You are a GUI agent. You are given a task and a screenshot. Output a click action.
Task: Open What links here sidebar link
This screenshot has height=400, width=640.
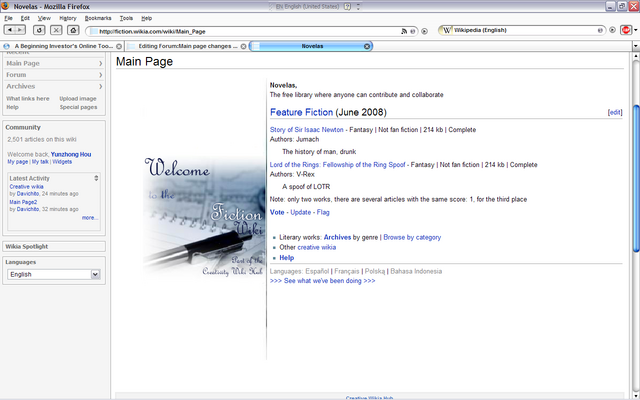28,98
